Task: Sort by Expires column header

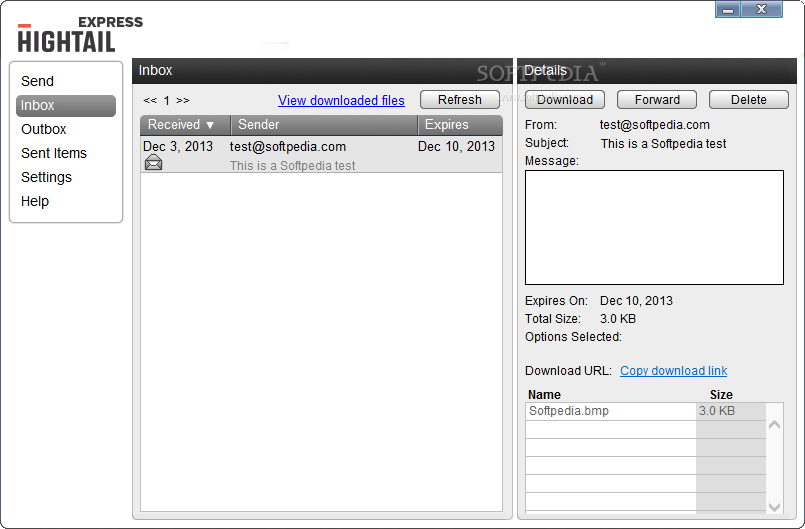Action: 460,125
